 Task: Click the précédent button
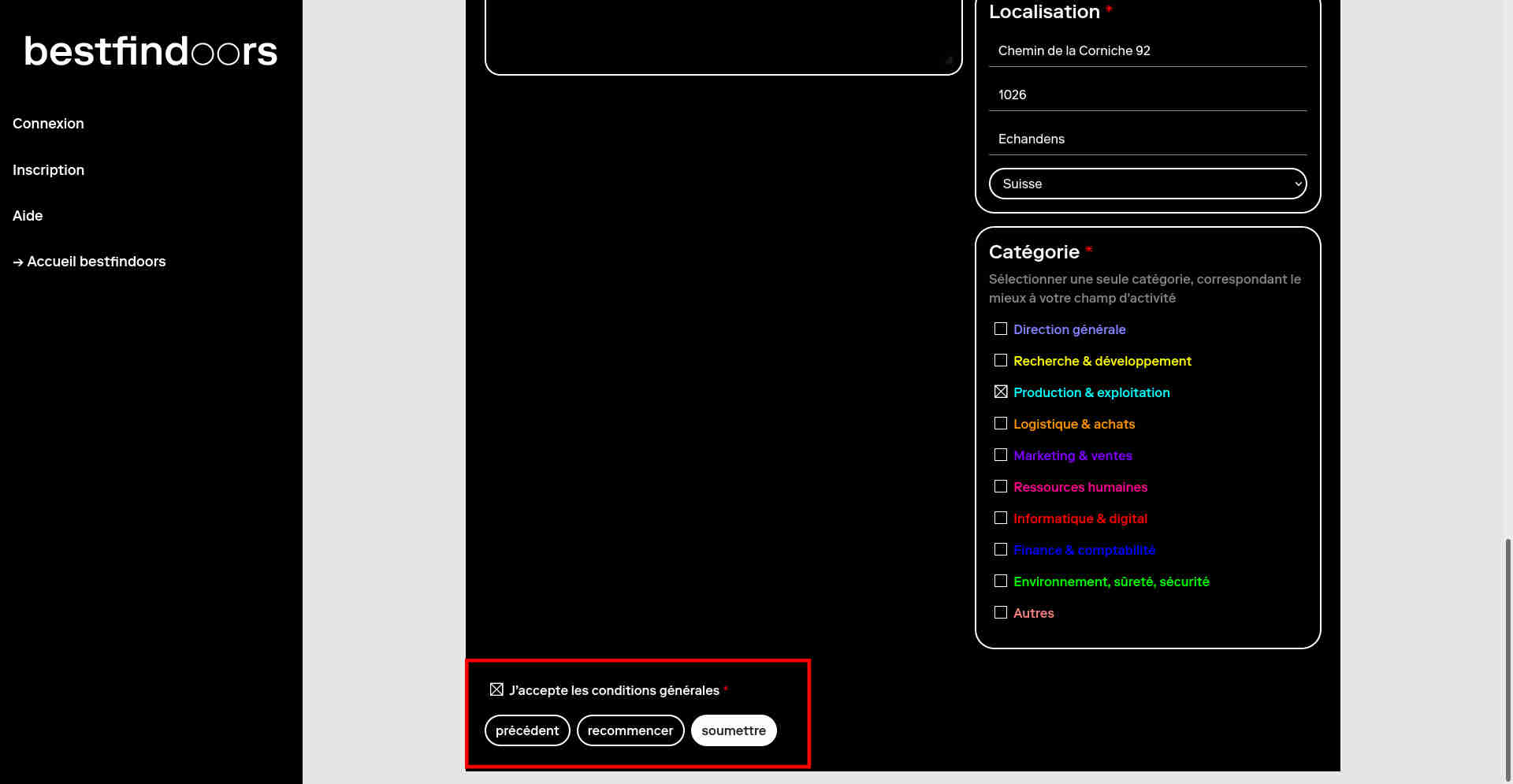pos(527,730)
